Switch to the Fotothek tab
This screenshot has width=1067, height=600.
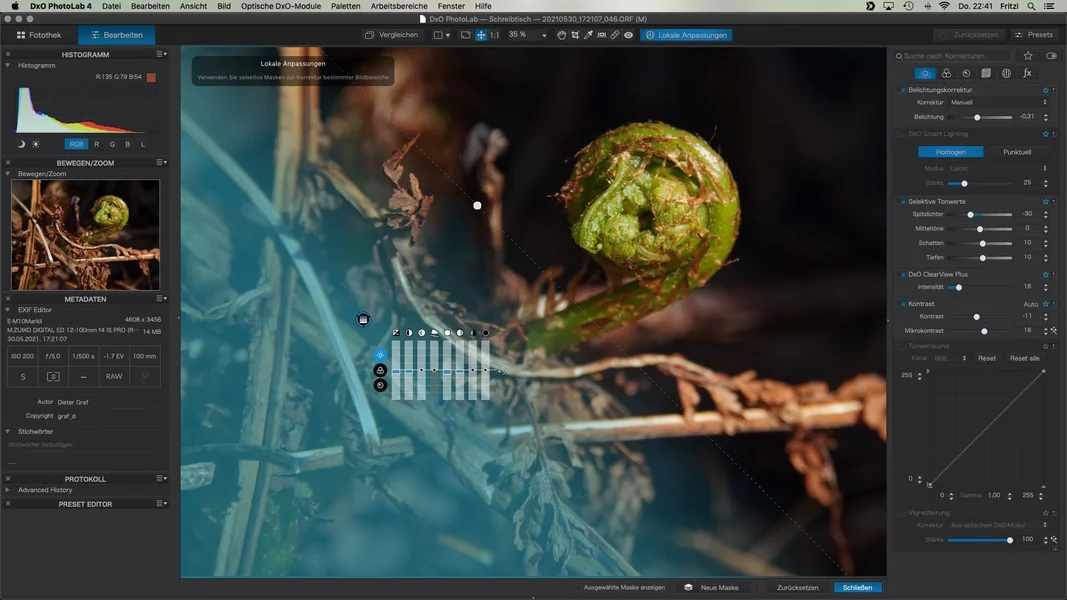39,35
